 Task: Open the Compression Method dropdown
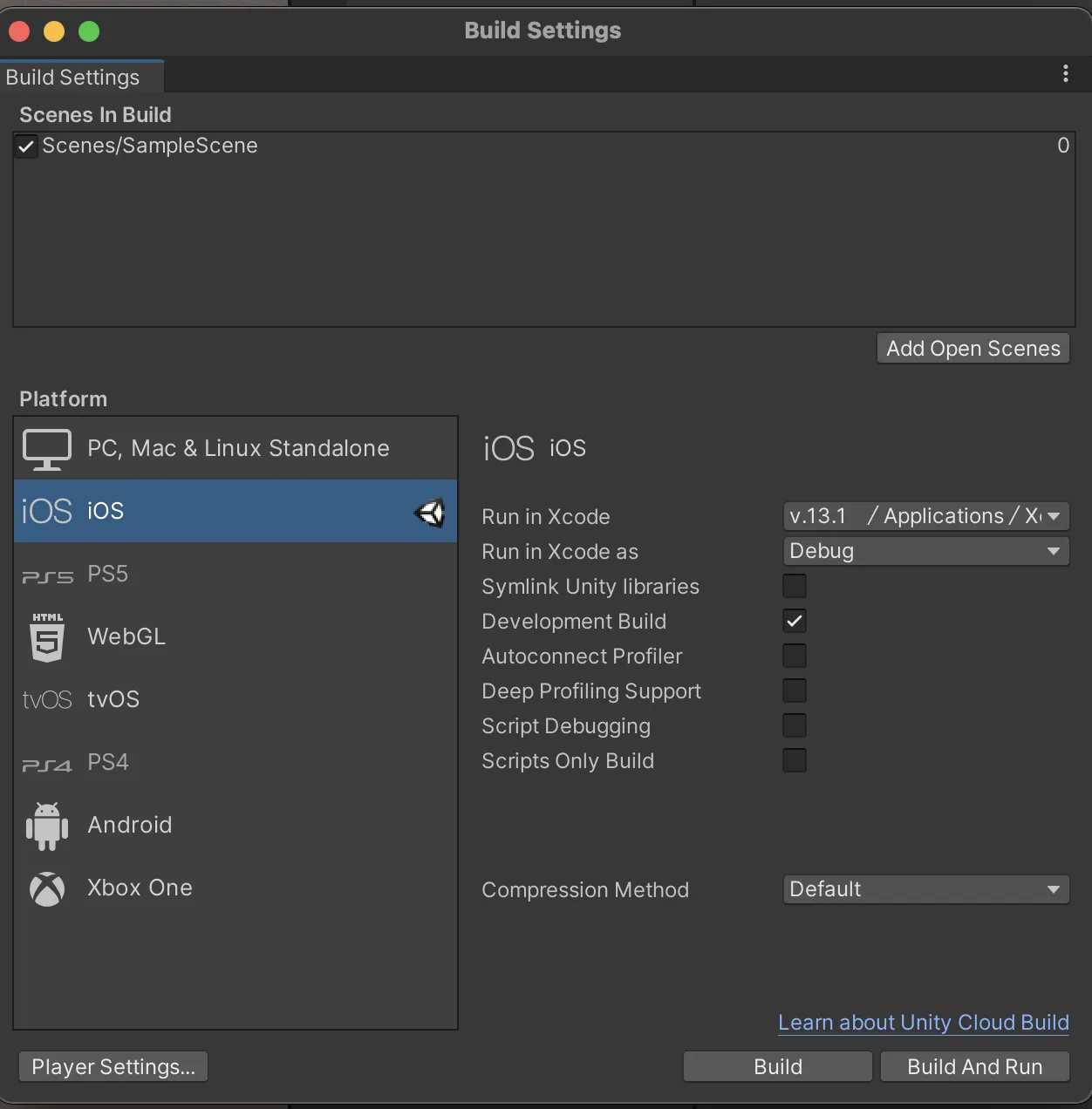point(925,889)
